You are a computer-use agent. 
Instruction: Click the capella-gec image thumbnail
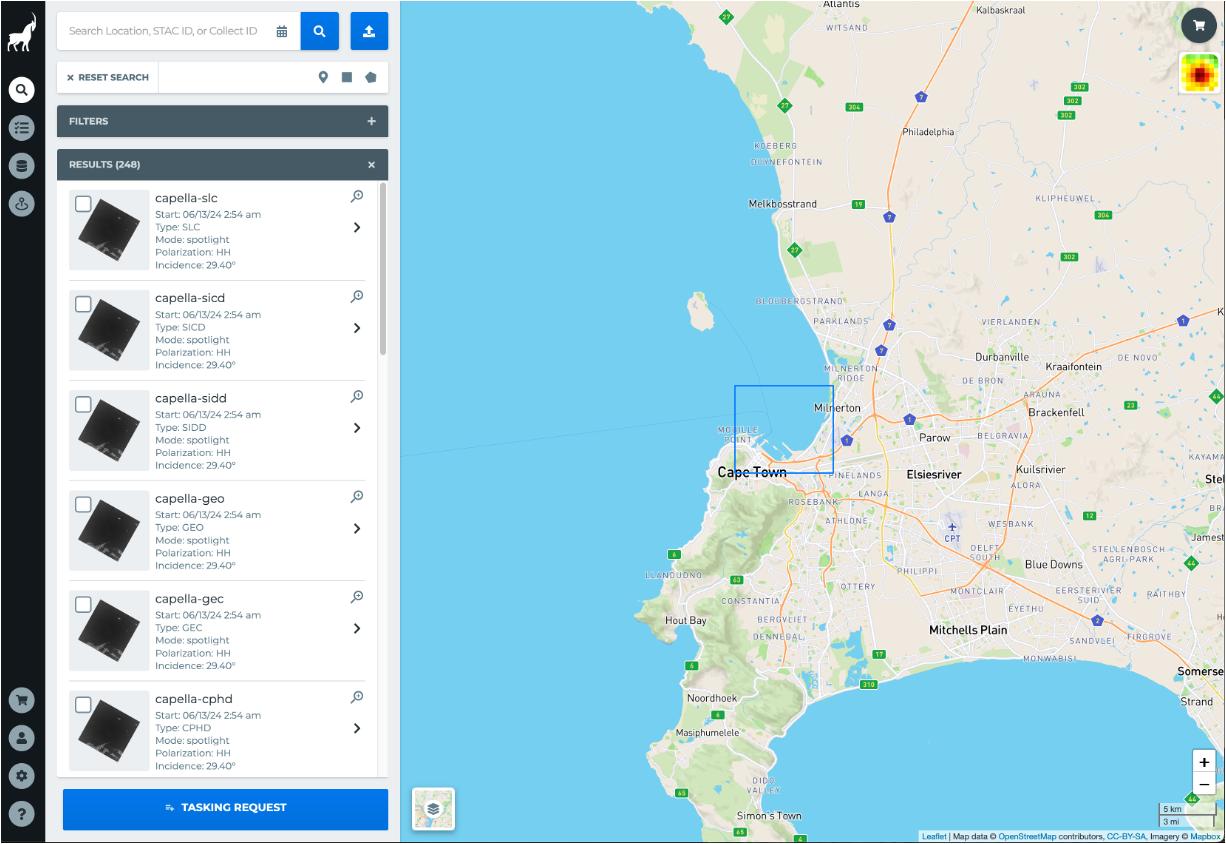pyautogui.click(x=109, y=630)
